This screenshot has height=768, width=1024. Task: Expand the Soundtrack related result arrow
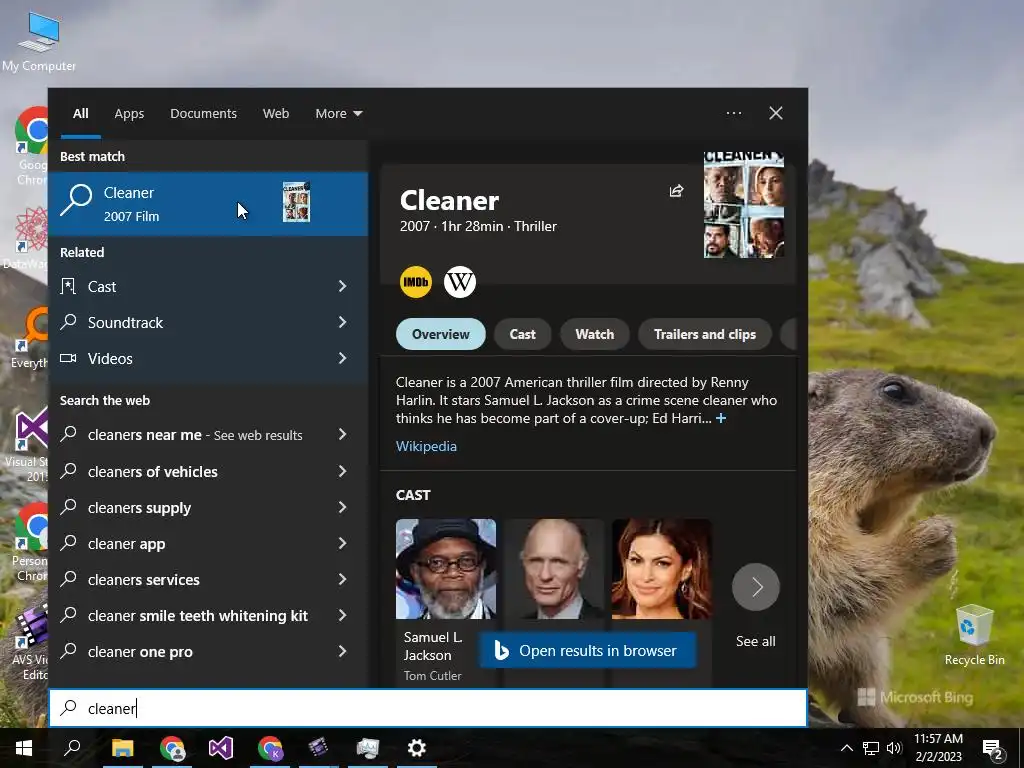coord(342,322)
